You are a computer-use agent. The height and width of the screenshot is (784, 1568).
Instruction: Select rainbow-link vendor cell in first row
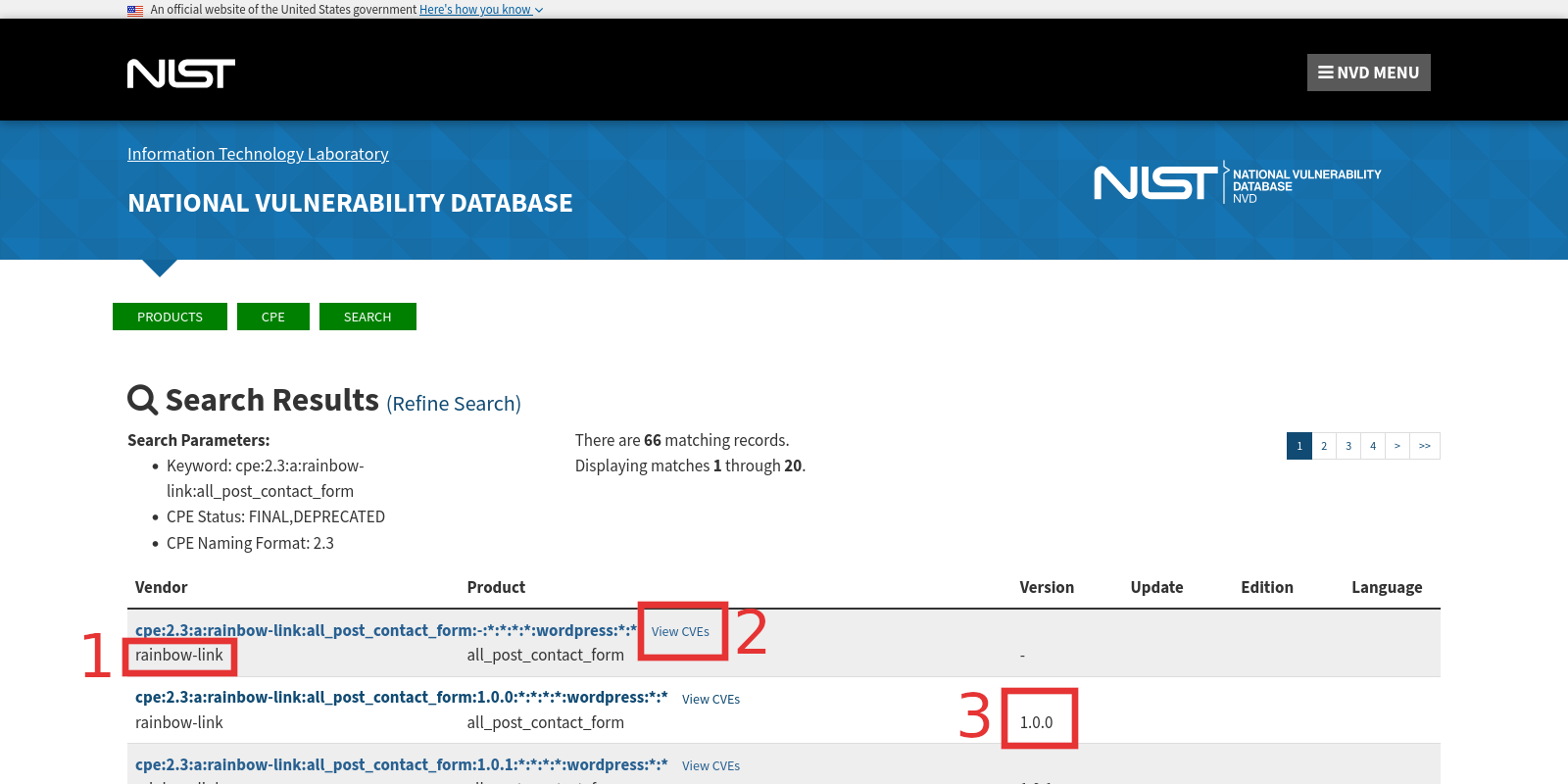point(179,655)
